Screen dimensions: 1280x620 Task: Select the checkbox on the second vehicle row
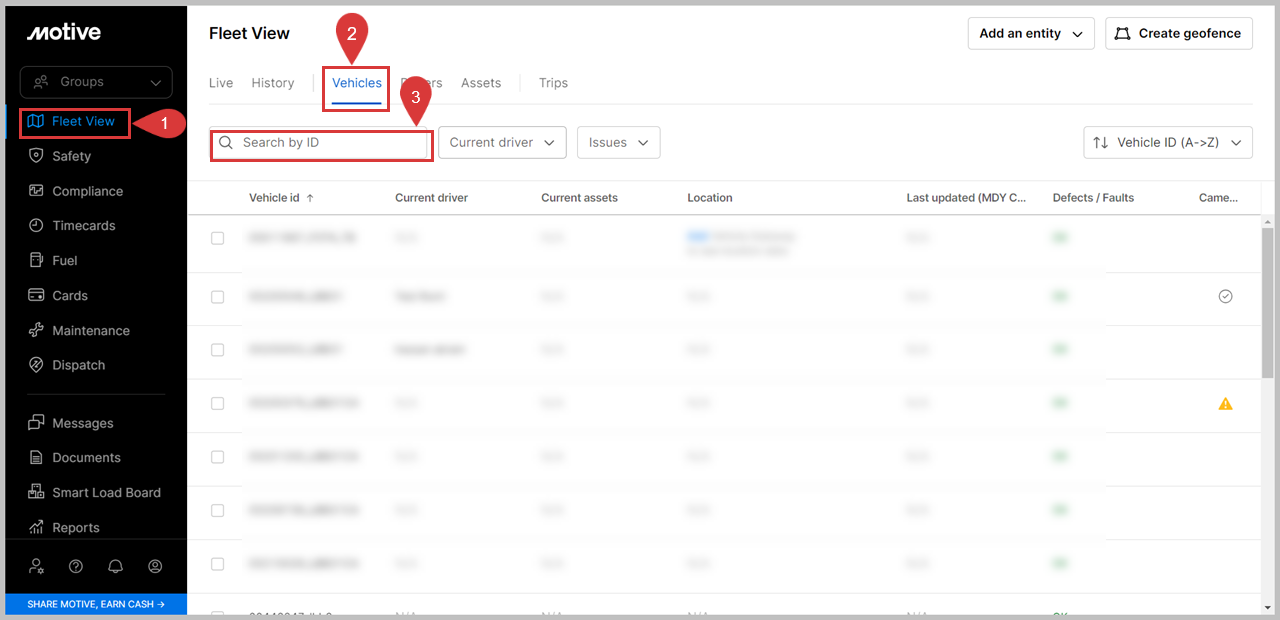tap(216, 296)
